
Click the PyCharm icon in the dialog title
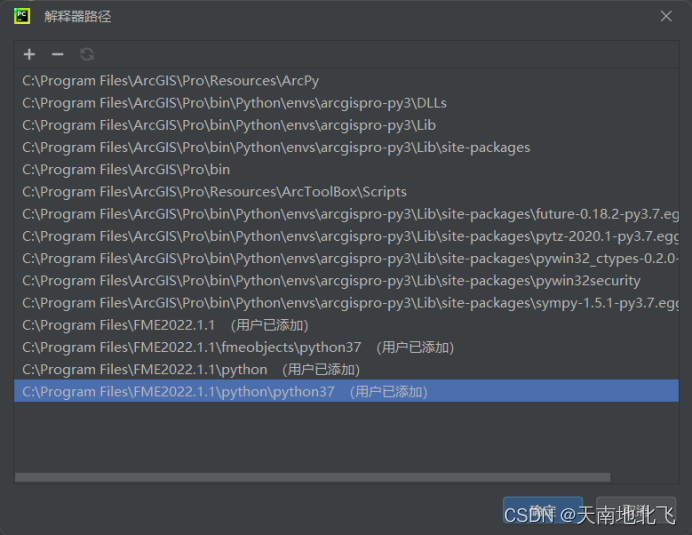(x=22, y=16)
